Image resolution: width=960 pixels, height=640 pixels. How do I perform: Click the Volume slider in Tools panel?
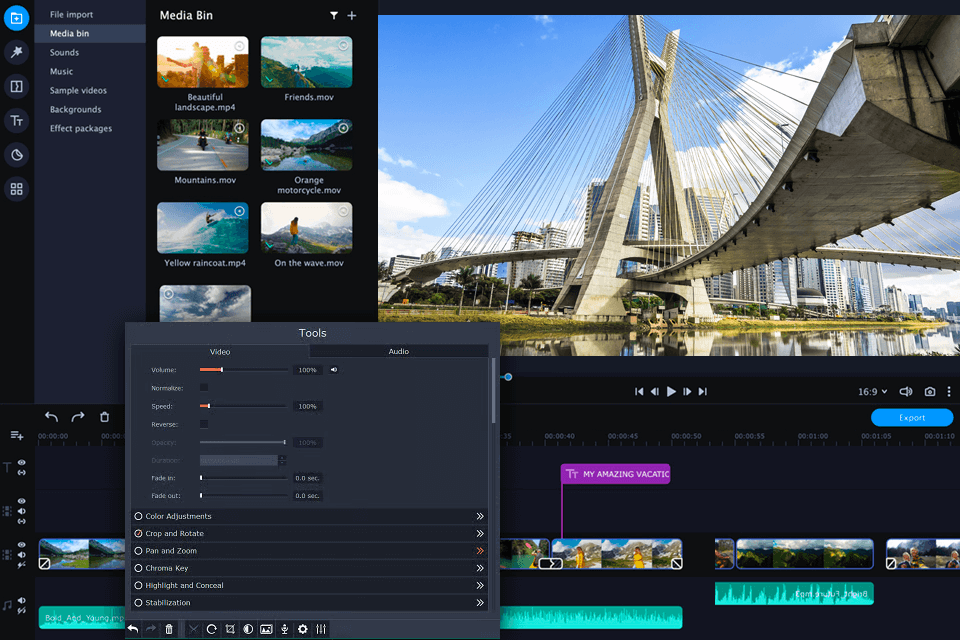point(243,370)
